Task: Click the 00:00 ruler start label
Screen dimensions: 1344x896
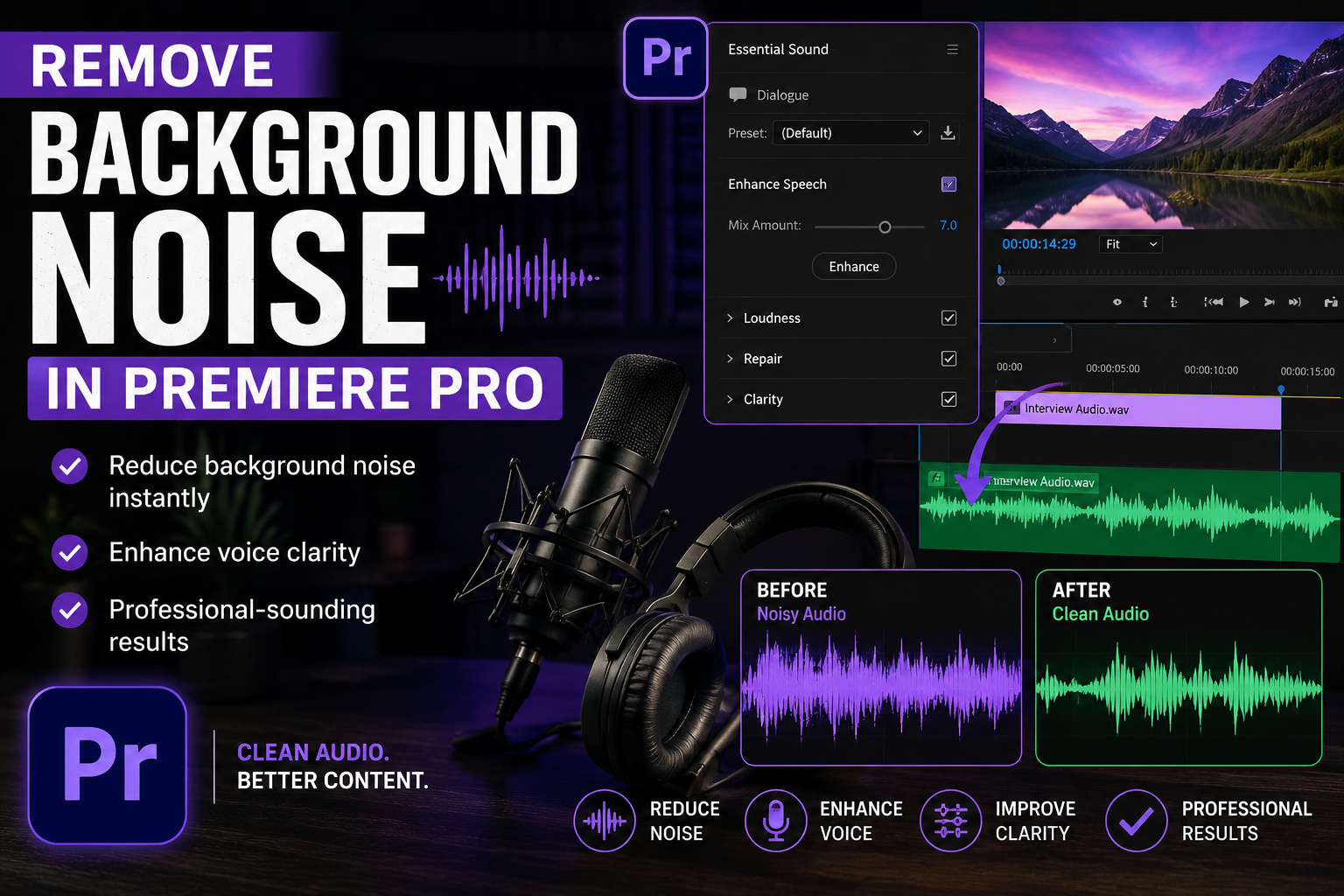Action: [x=1009, y=367]
